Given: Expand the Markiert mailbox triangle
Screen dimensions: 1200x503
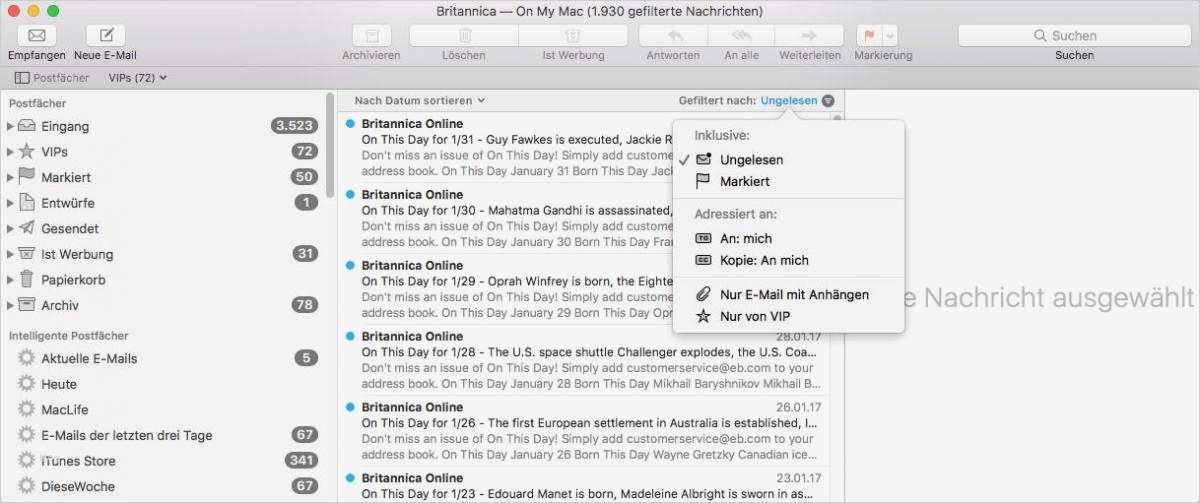Looking at the screenshot, I should point(10,177).
